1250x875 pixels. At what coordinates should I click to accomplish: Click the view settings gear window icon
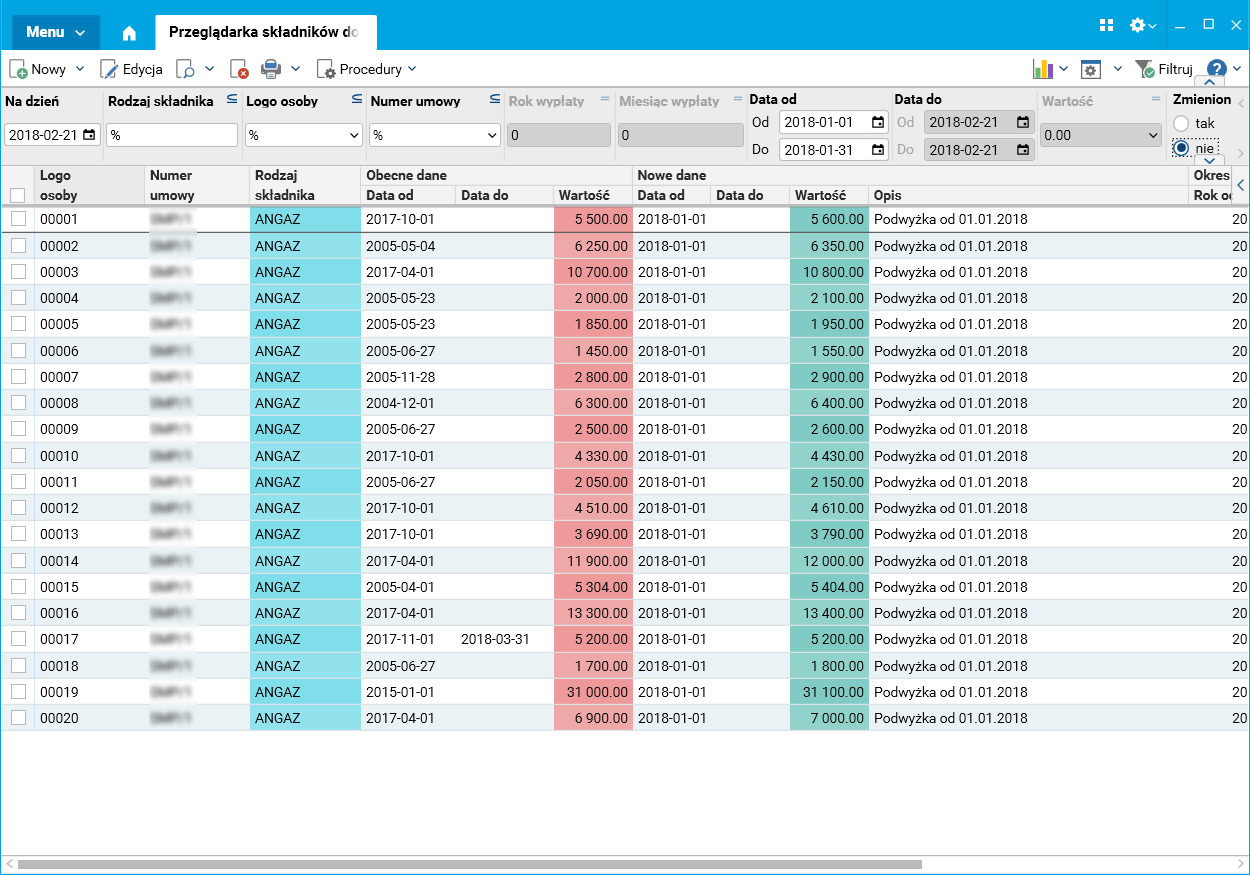(1091, 69)
